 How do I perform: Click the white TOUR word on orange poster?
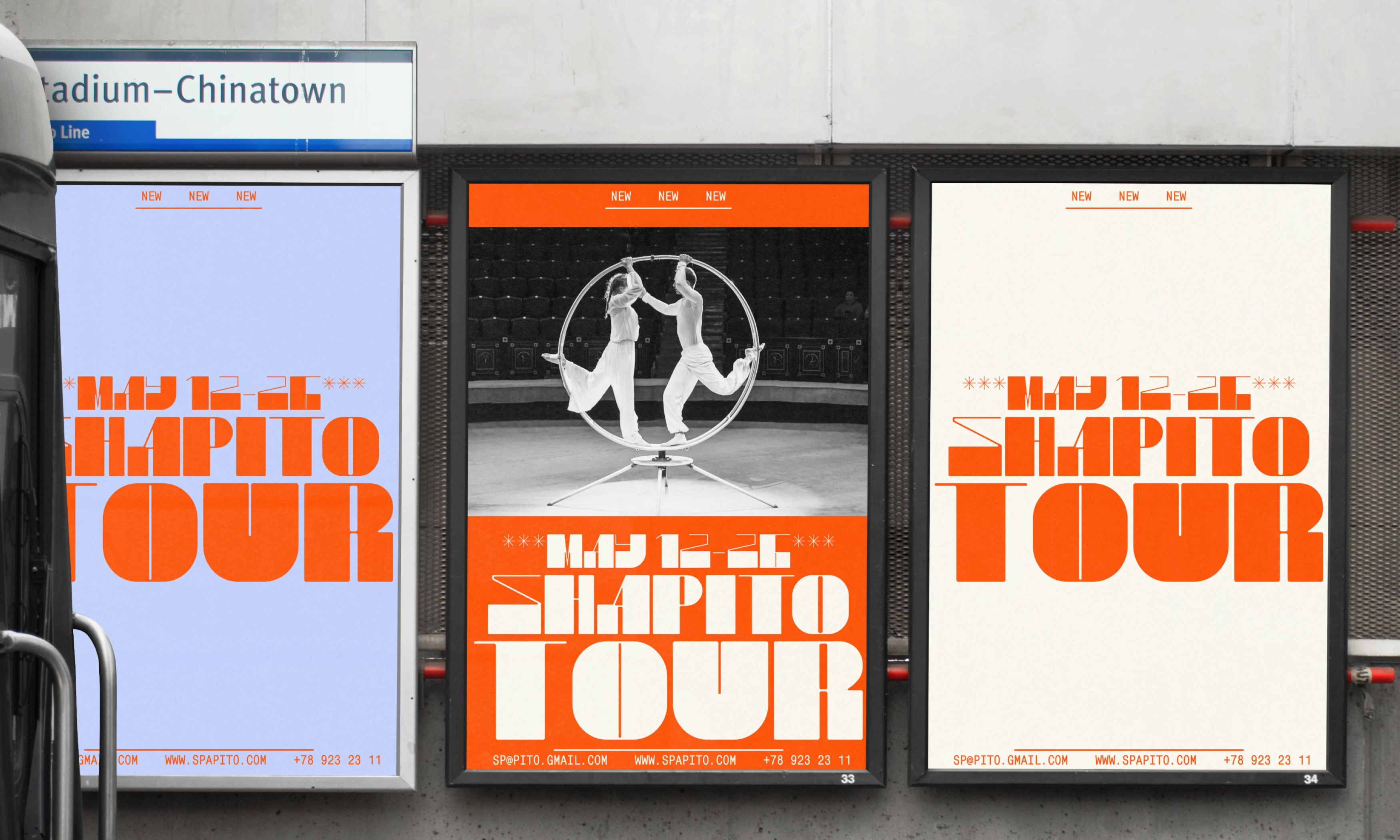(668, 690)
